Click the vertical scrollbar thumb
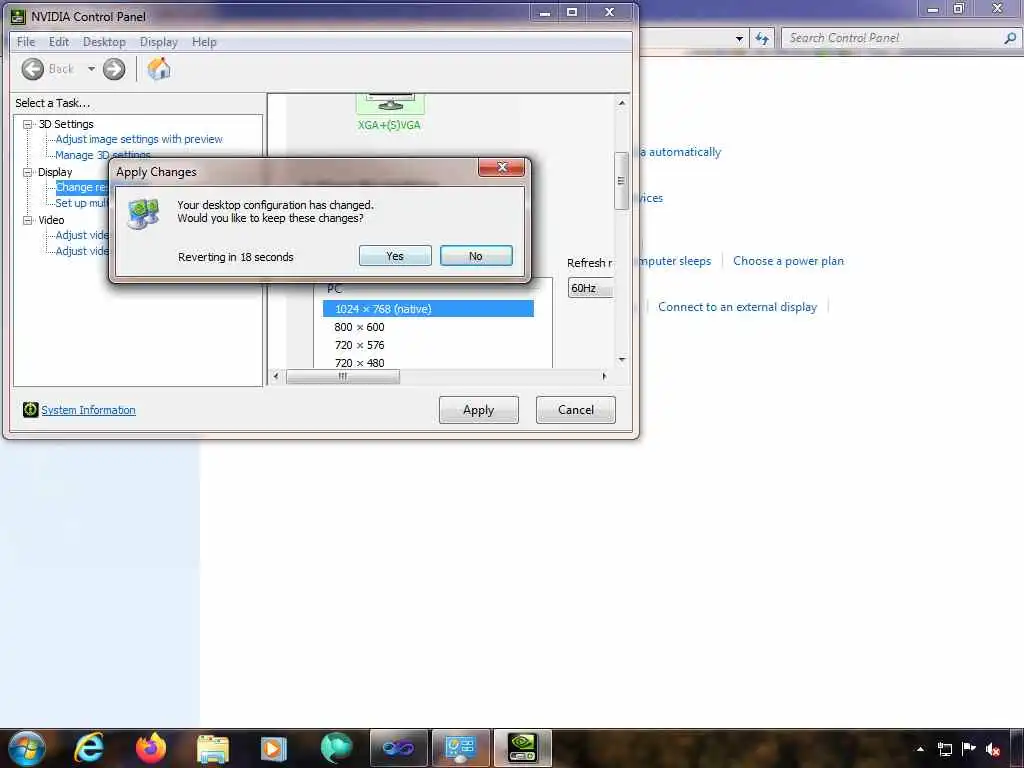The width and height of the screenshot is (1024, 768). (x=622, y=181)
